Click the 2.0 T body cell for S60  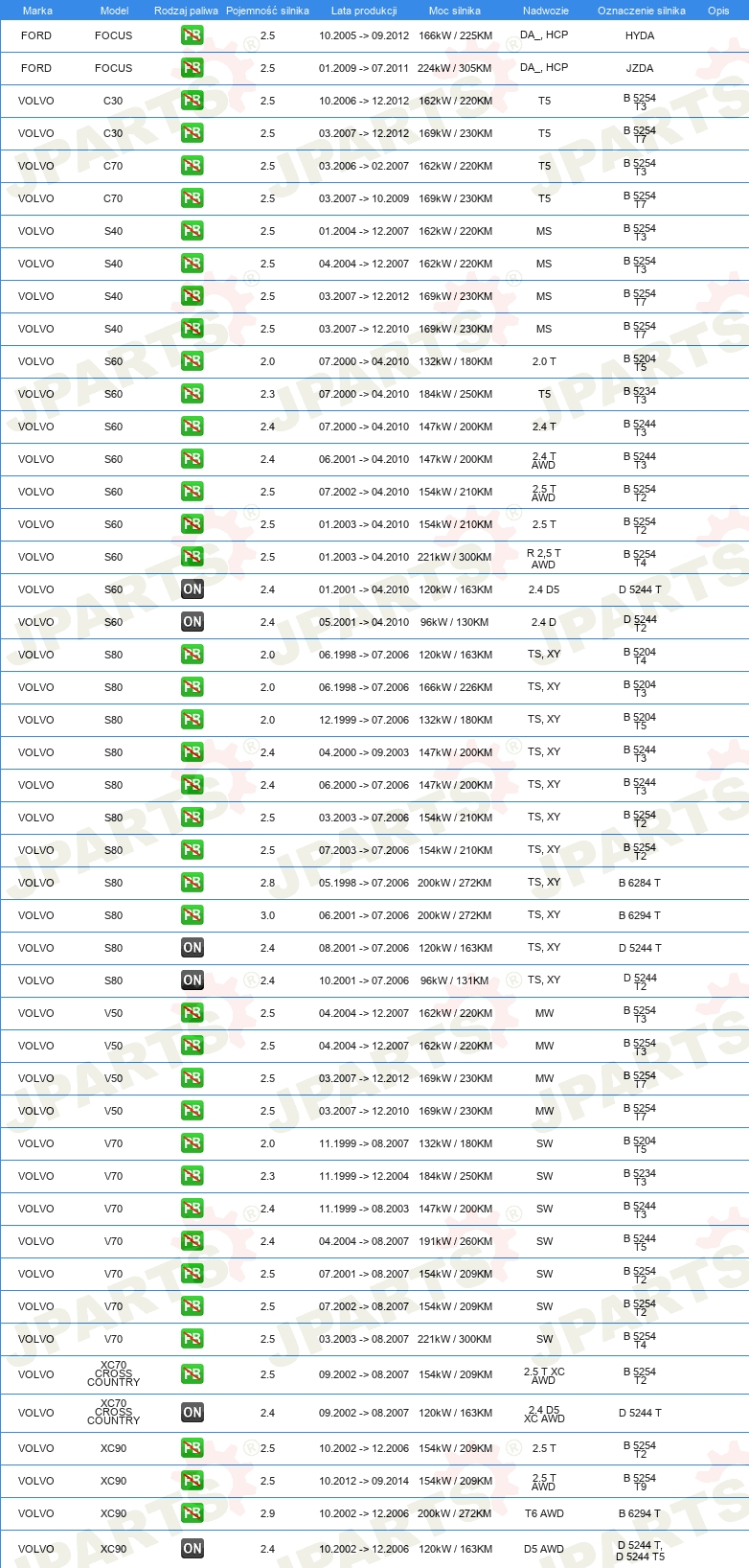(544, 361)
